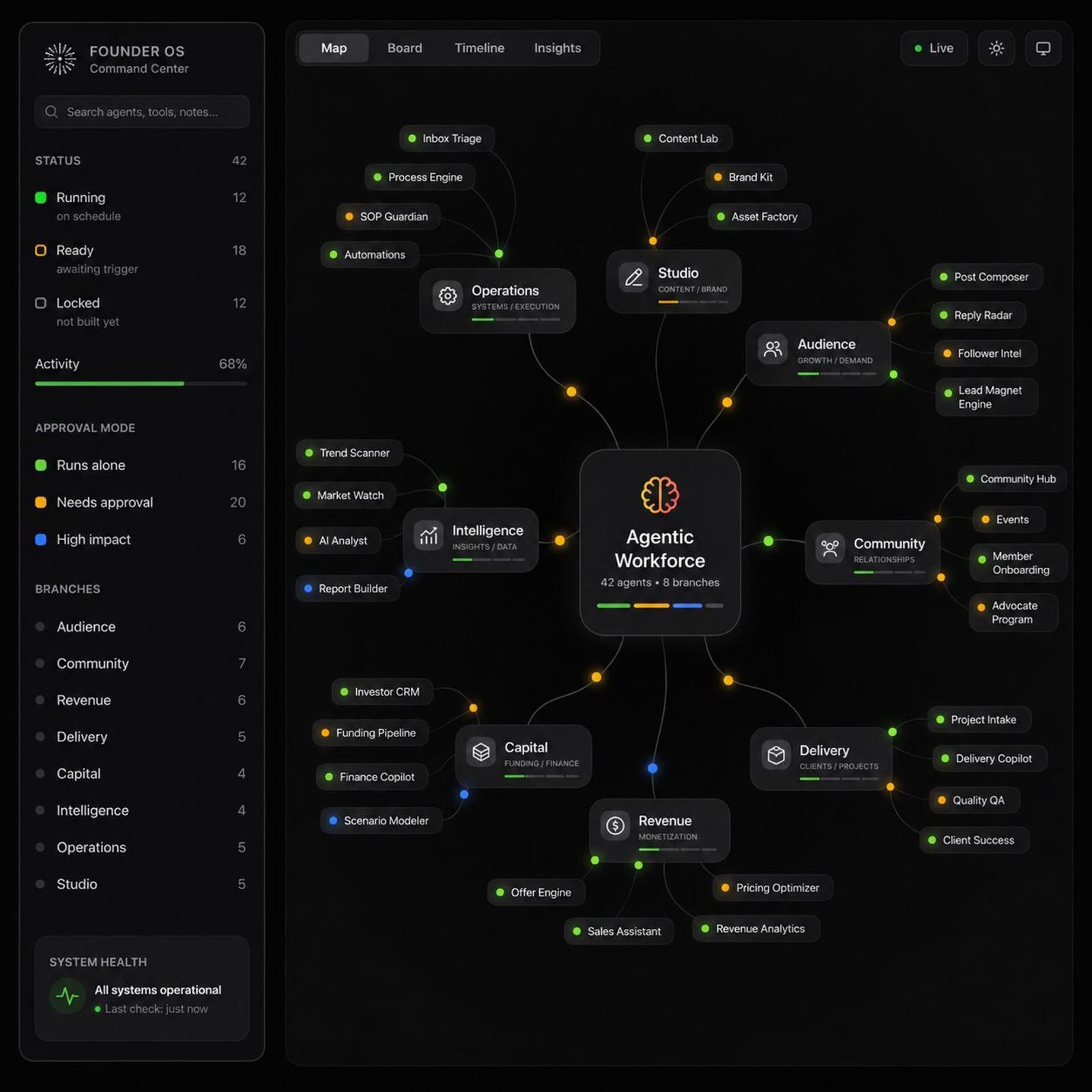Screen dimensions: 1092x1092
Task: Expand the Intelligence branch in sidebar
Action: click(x=141, y=810)
